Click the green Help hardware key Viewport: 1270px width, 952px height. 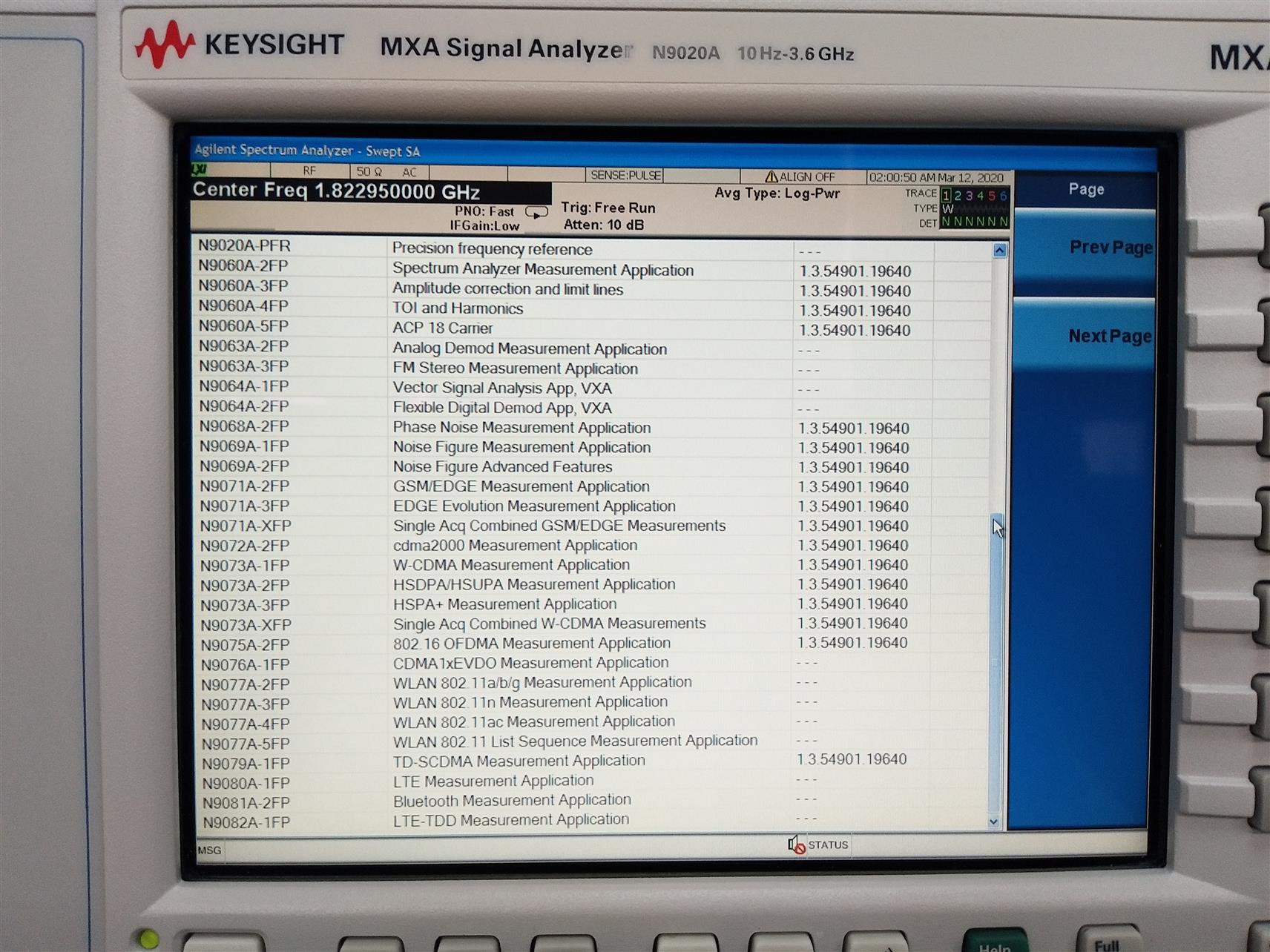tap(994, 942)
